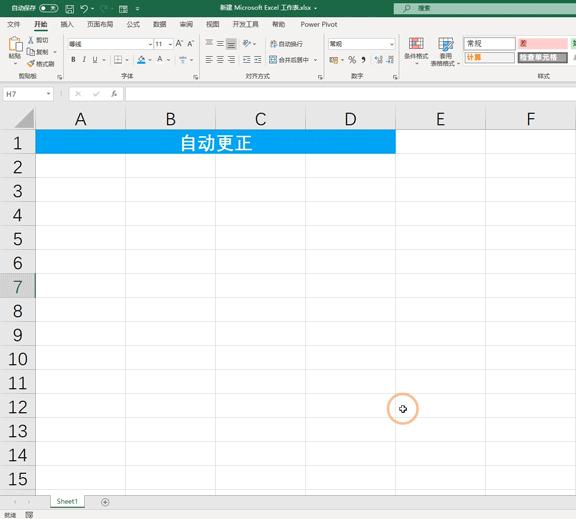Click the Accounting Number Format currency icon

click(334, 60)
